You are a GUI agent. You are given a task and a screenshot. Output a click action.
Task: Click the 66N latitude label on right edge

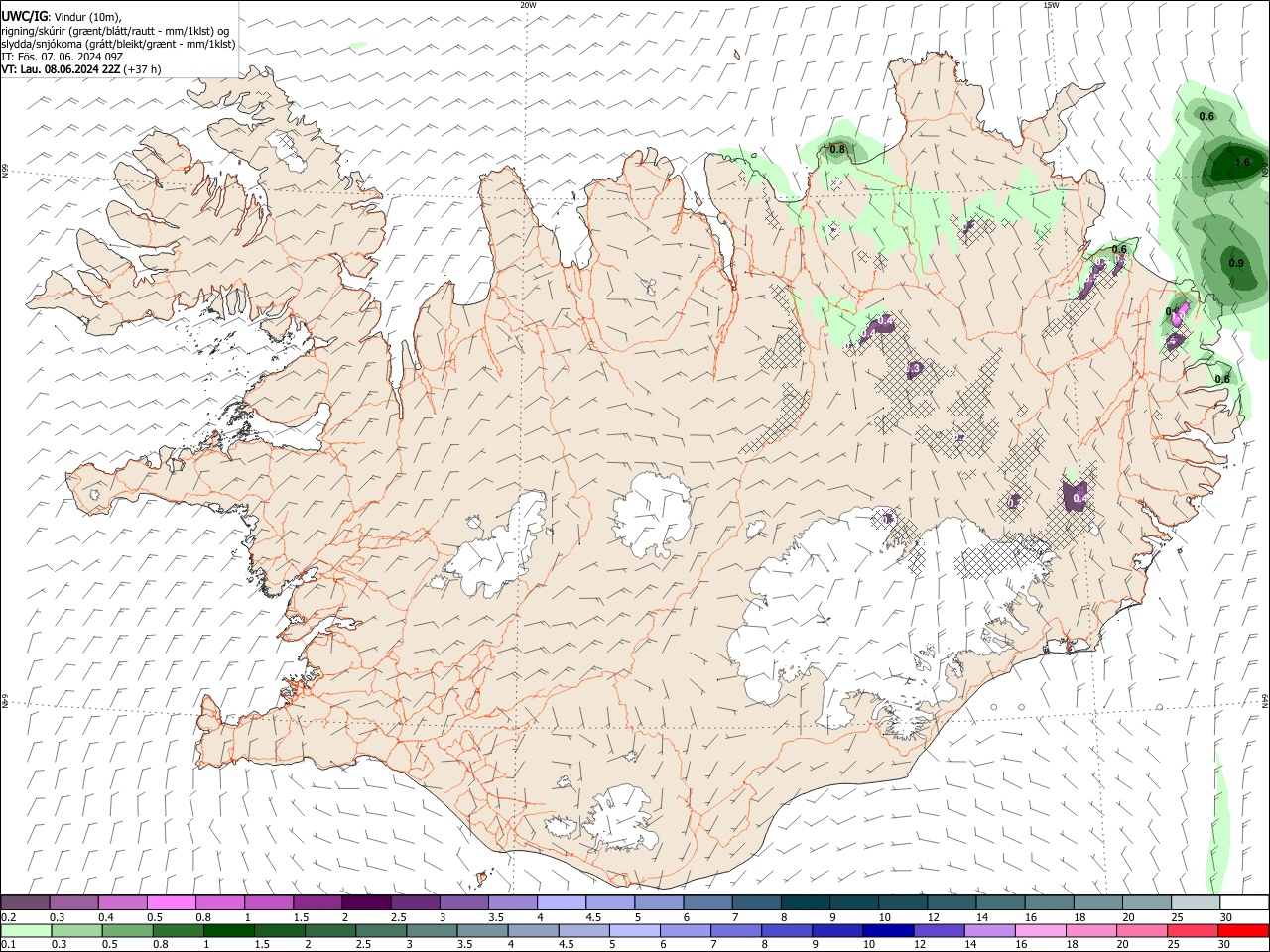tap(1265, 170)
